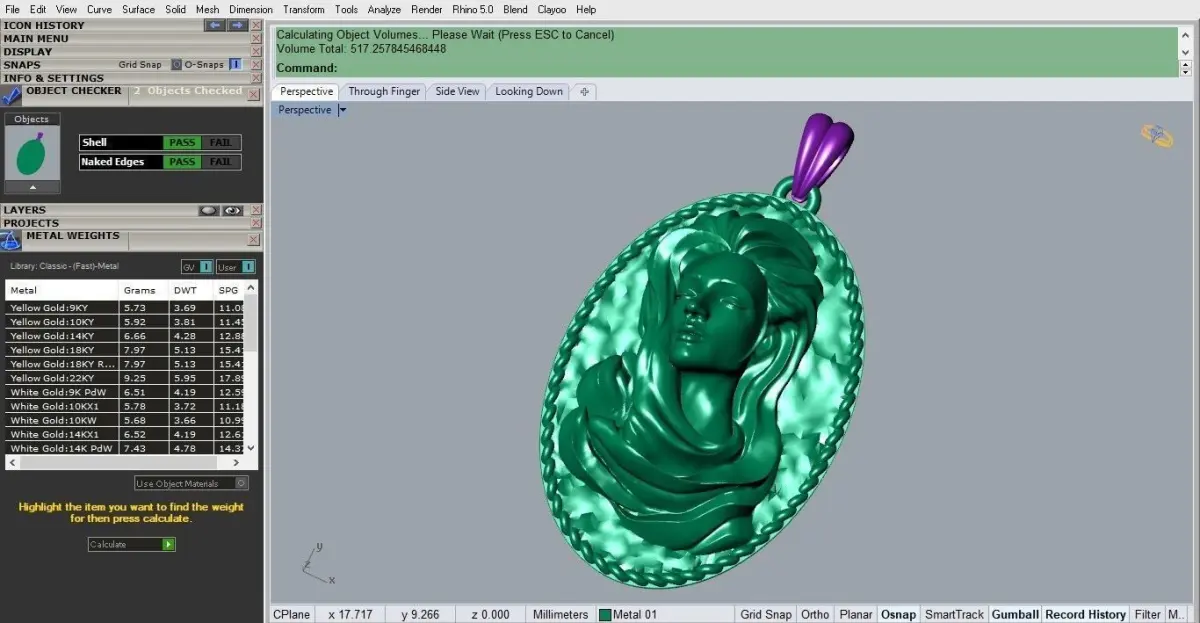The image size is (1200, 623).
Task: Click the Layers single-sphere display icon
Action: (209, 210)
